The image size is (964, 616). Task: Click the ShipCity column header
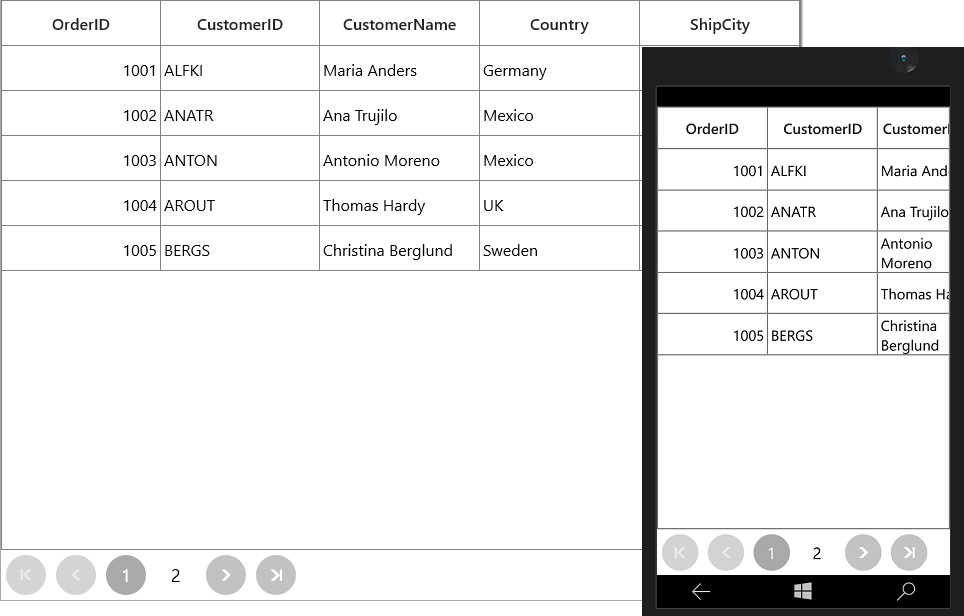click(719, 24)
